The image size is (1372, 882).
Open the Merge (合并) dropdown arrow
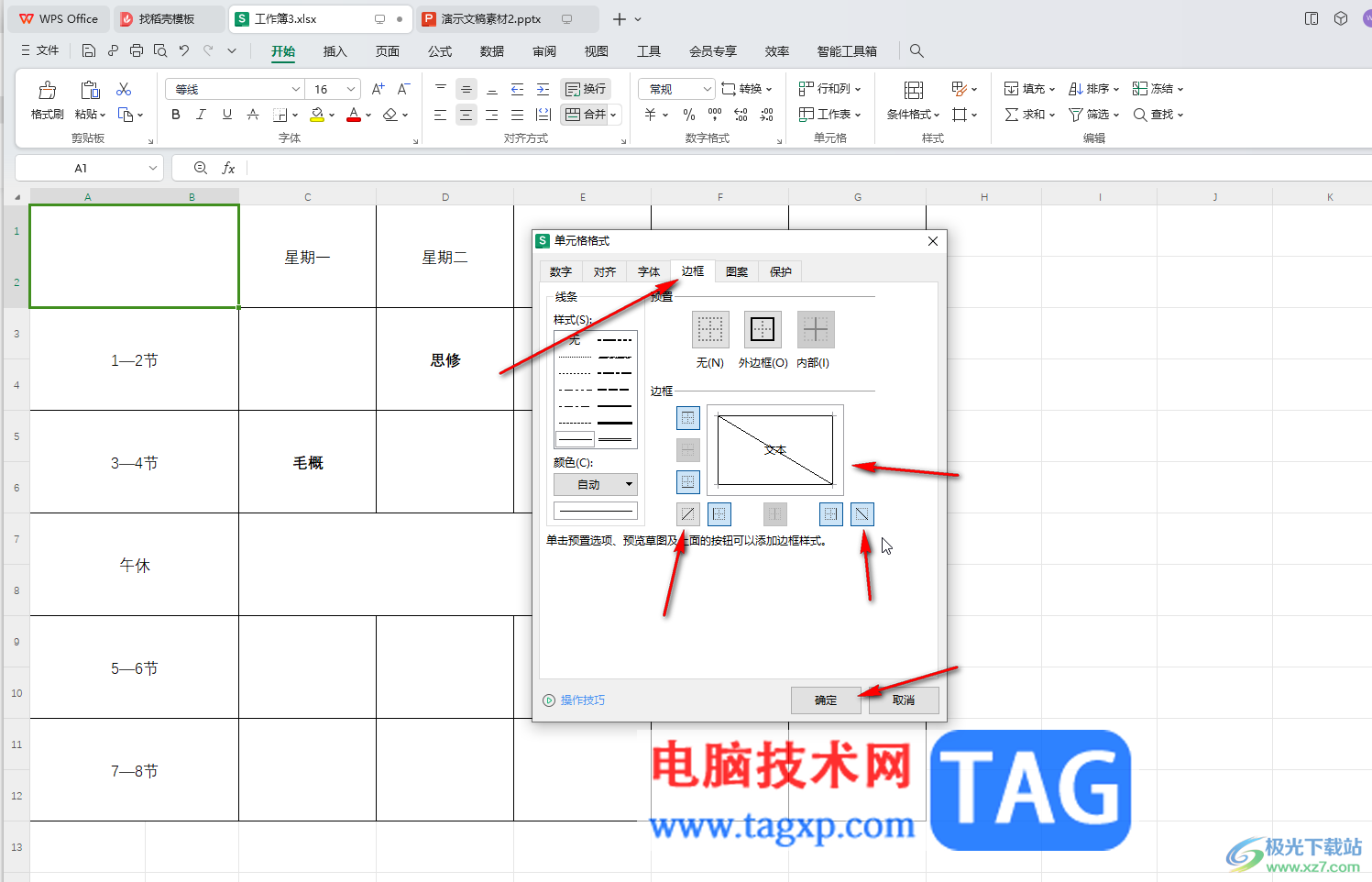coord(614,115)
